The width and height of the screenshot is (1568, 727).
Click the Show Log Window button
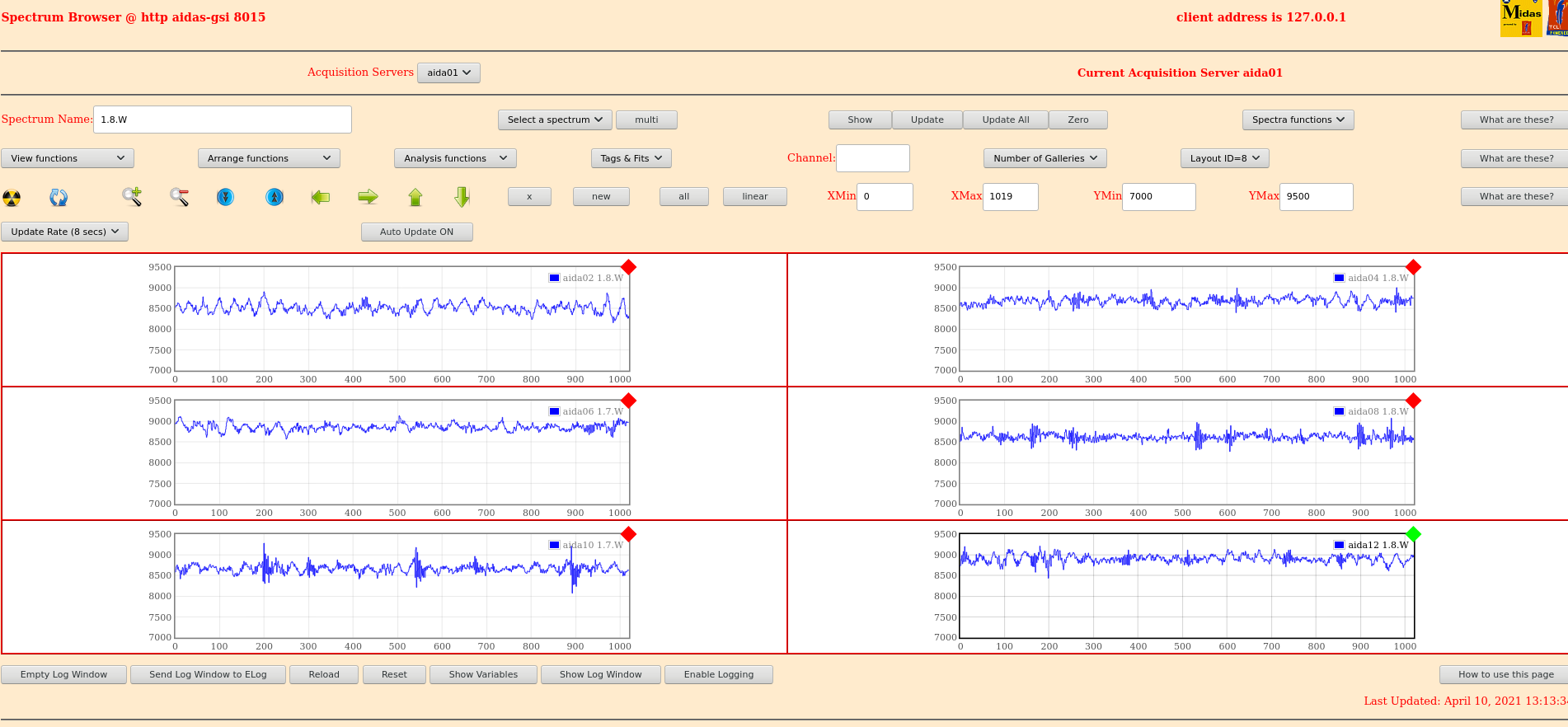pyautogui.click(x=600, y=674)
